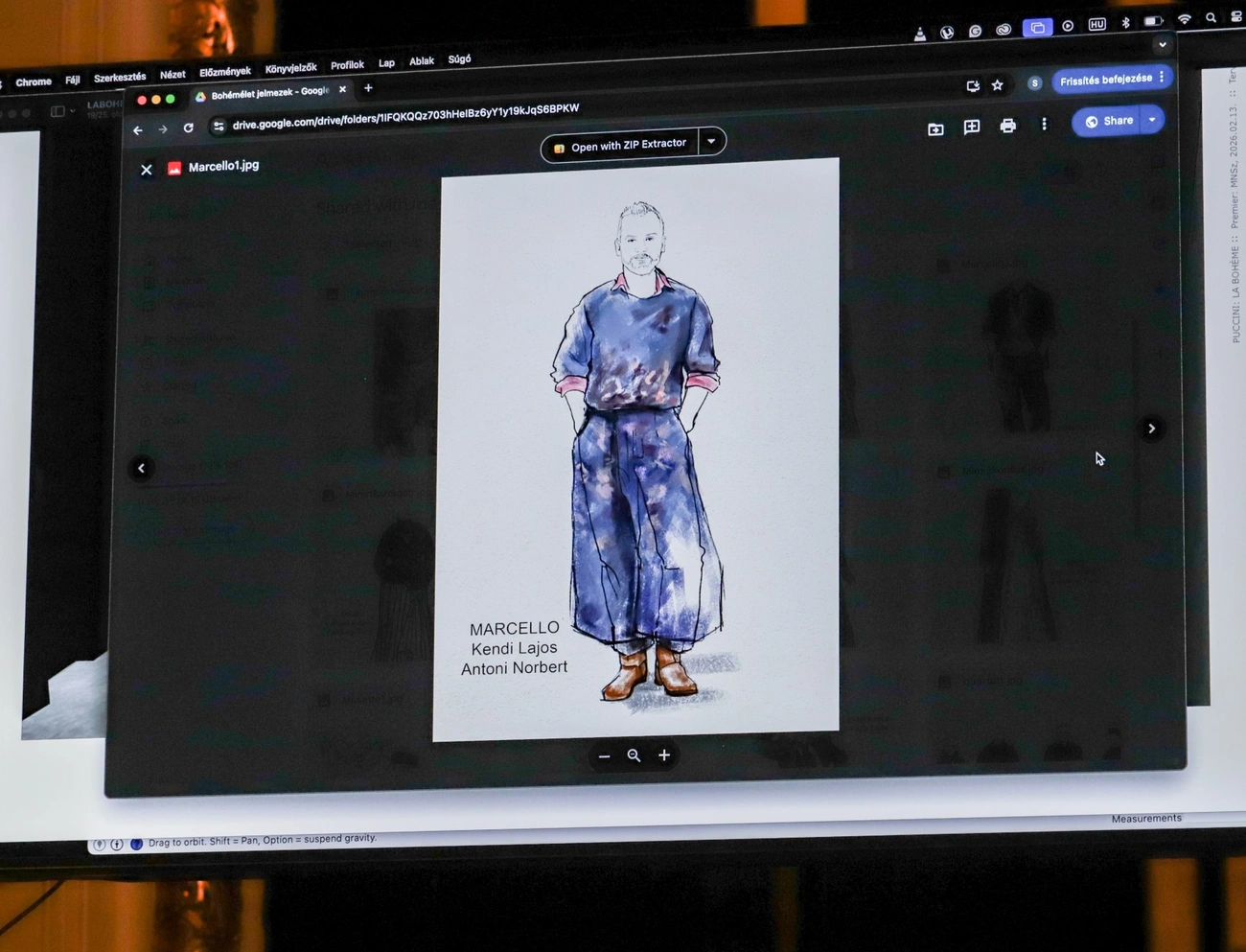Click the print icon in Drive preview
This screenshot has width=1246, height=952.
[x=1007, y=126]
